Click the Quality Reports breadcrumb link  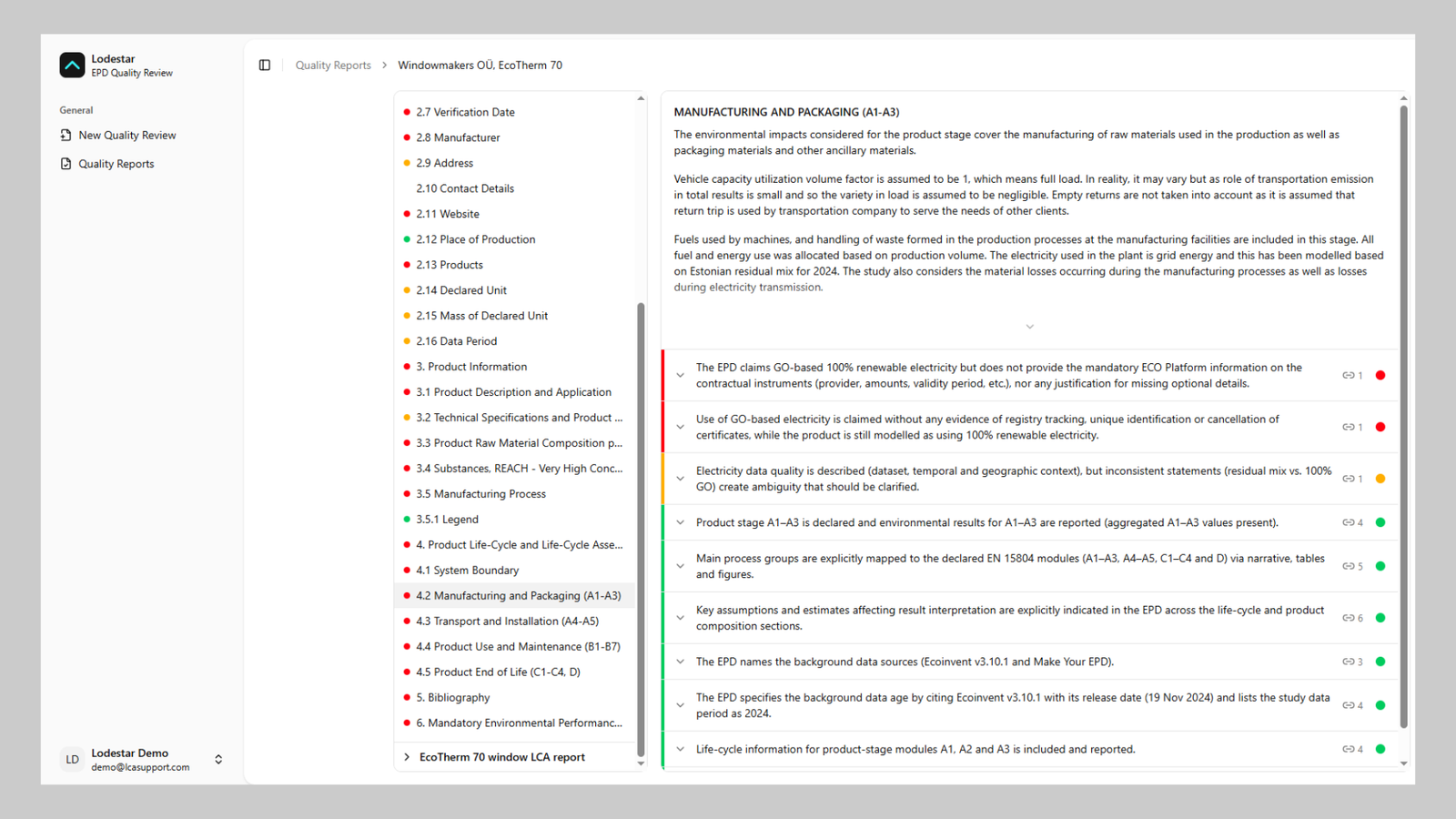click(x=333, y=65)
